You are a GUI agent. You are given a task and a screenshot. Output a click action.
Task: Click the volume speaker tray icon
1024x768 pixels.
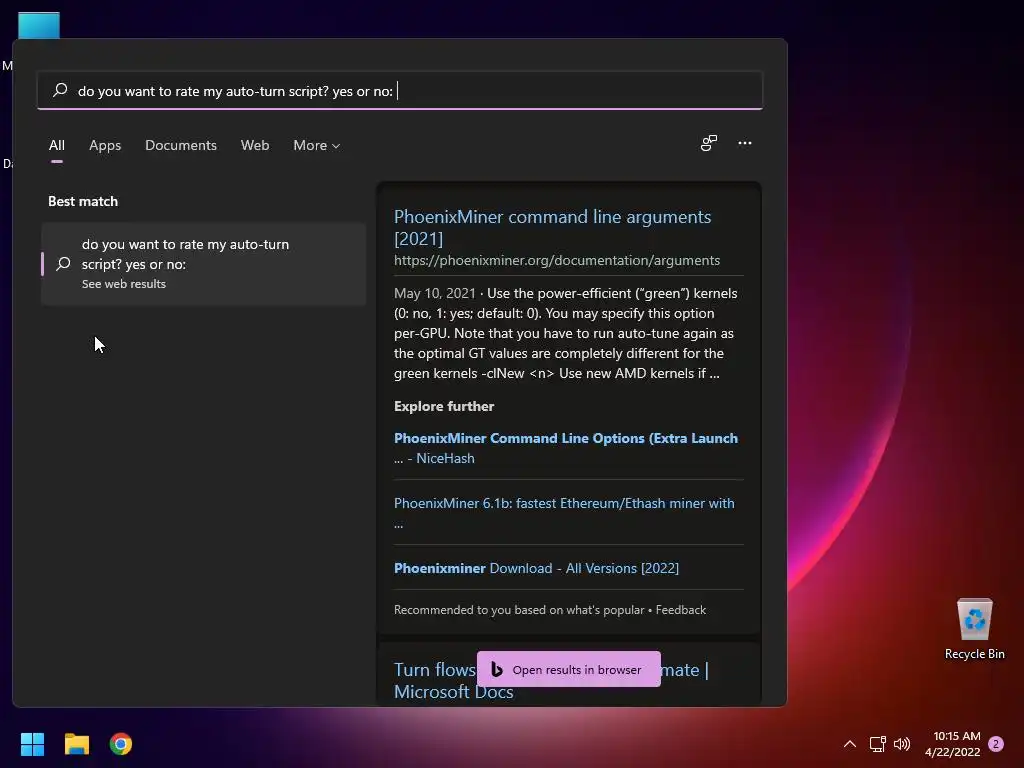[x=902, y=744]
